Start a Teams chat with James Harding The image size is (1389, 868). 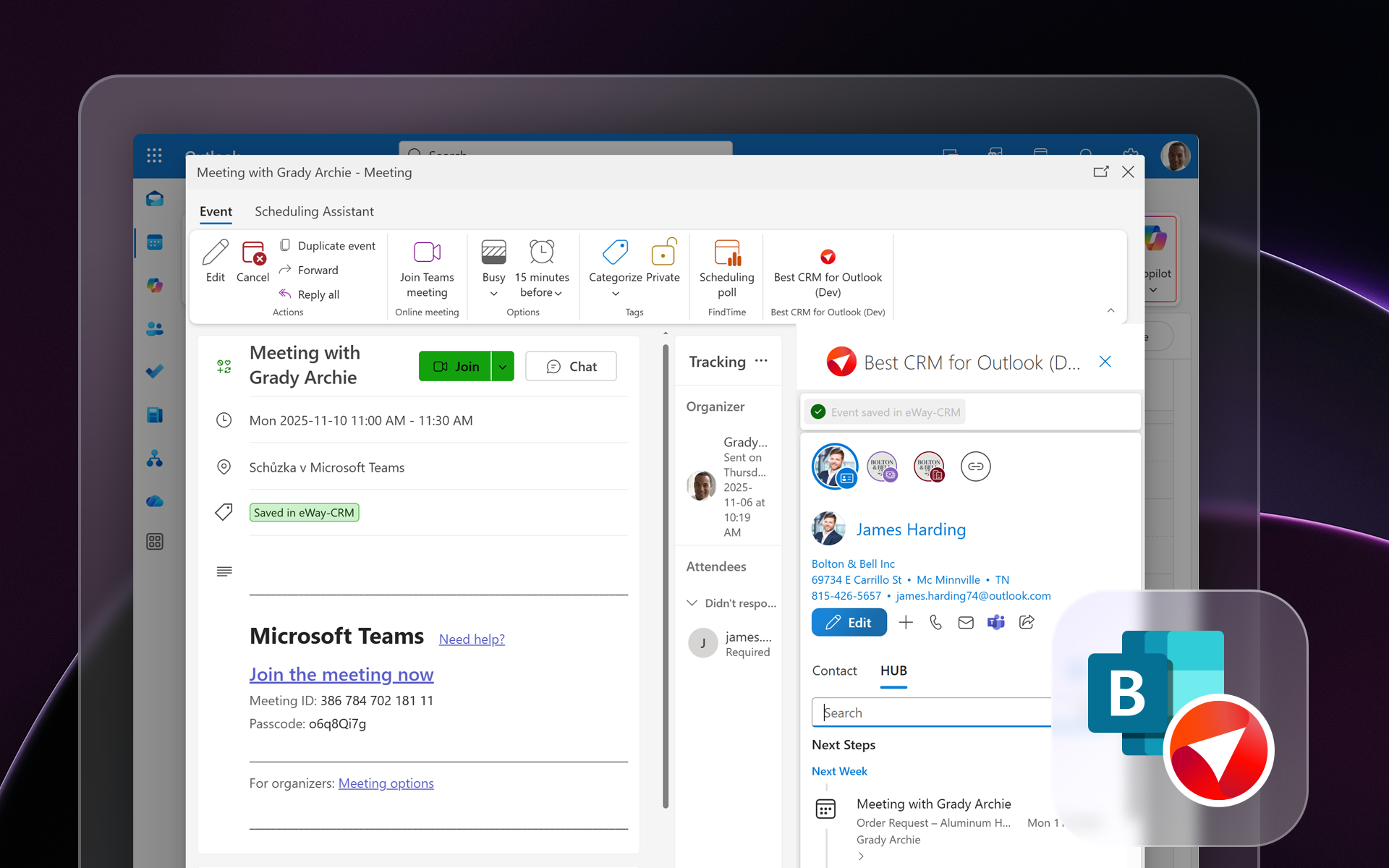point(995,622)
